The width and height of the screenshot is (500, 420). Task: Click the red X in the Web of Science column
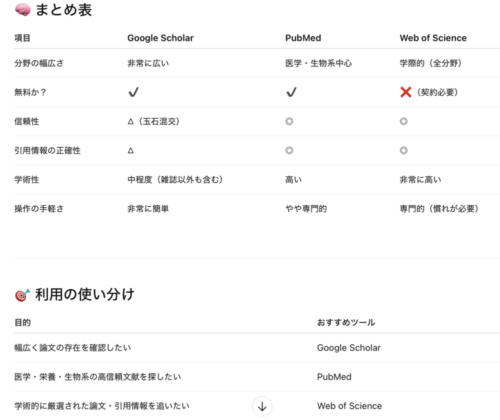tap(406, 92)
